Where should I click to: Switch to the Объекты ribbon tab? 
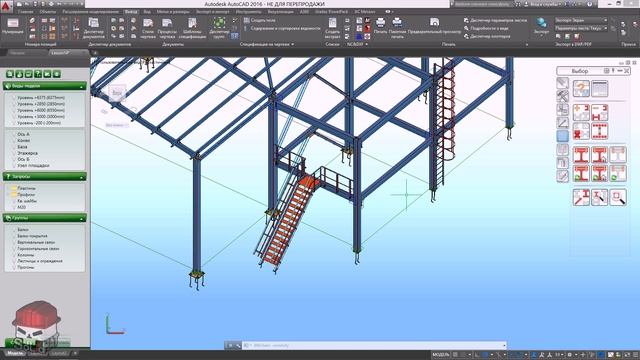(48, 12)
